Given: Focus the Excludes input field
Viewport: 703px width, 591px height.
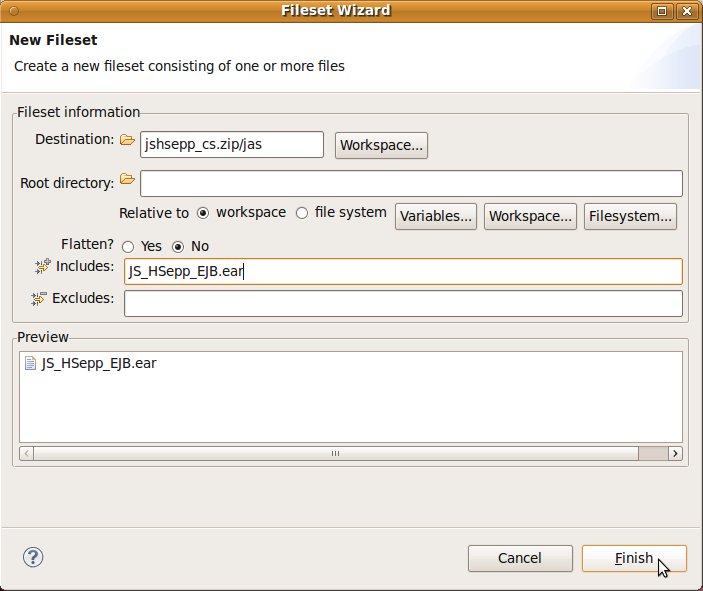Looking at the screenshot, I should click(x=403, y=303).
